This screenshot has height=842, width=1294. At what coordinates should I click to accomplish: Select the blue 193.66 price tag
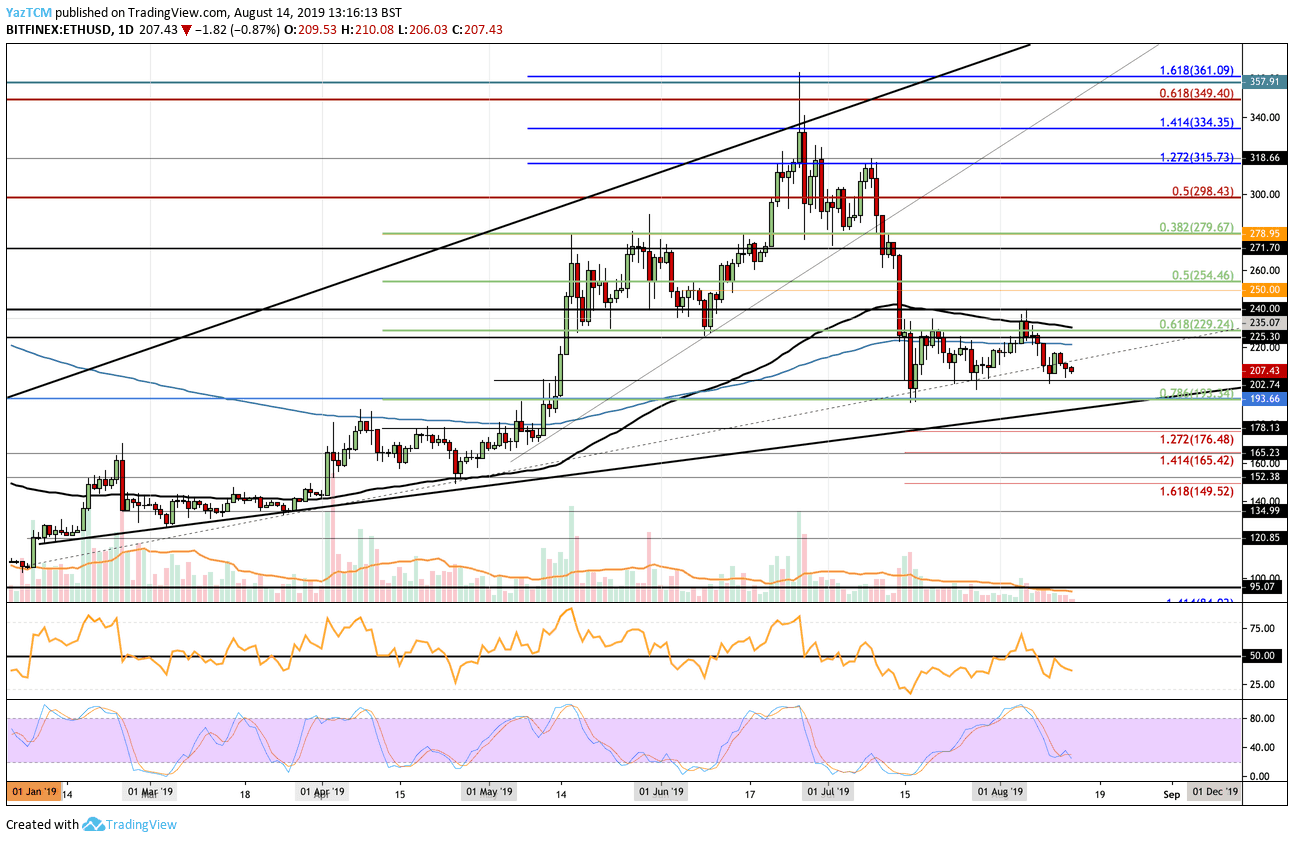click(1267, 398)
